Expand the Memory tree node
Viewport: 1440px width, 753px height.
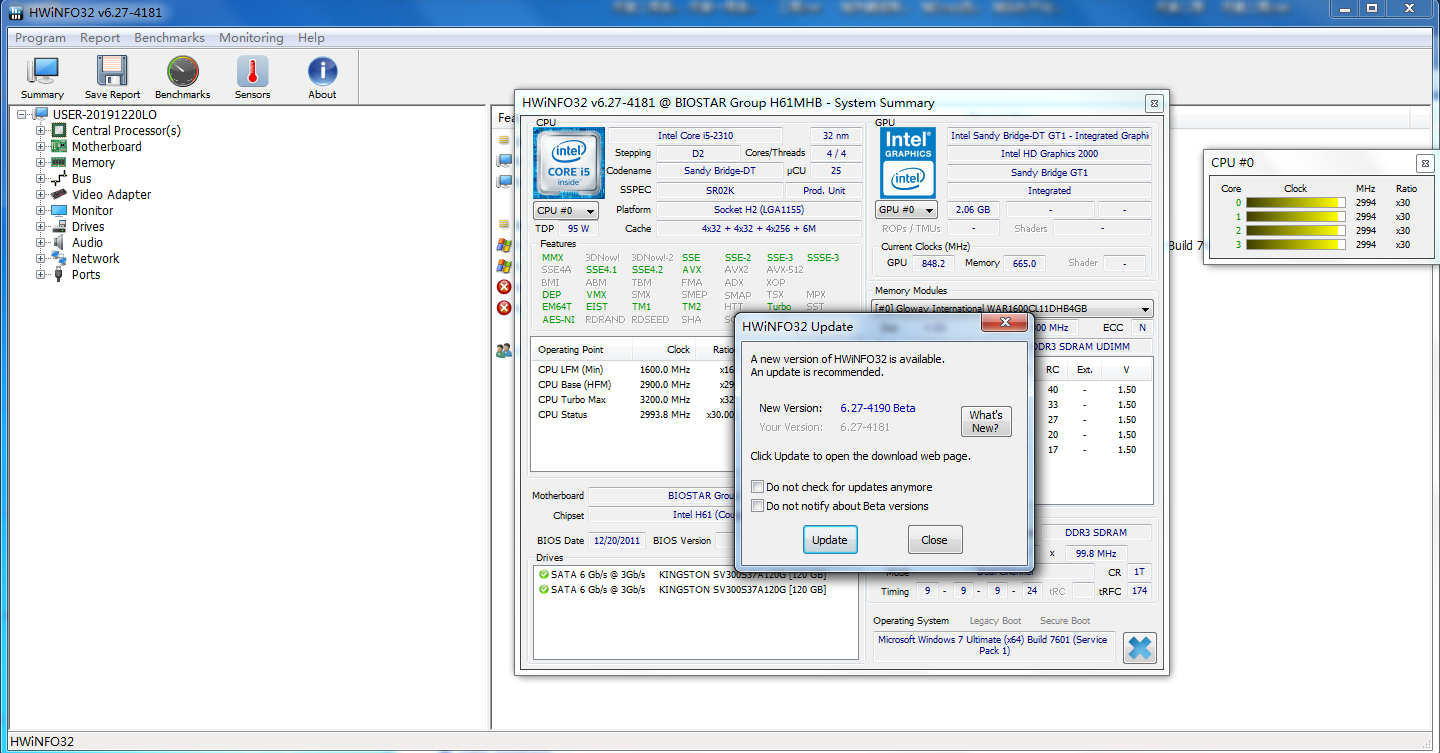coord(41,162)
